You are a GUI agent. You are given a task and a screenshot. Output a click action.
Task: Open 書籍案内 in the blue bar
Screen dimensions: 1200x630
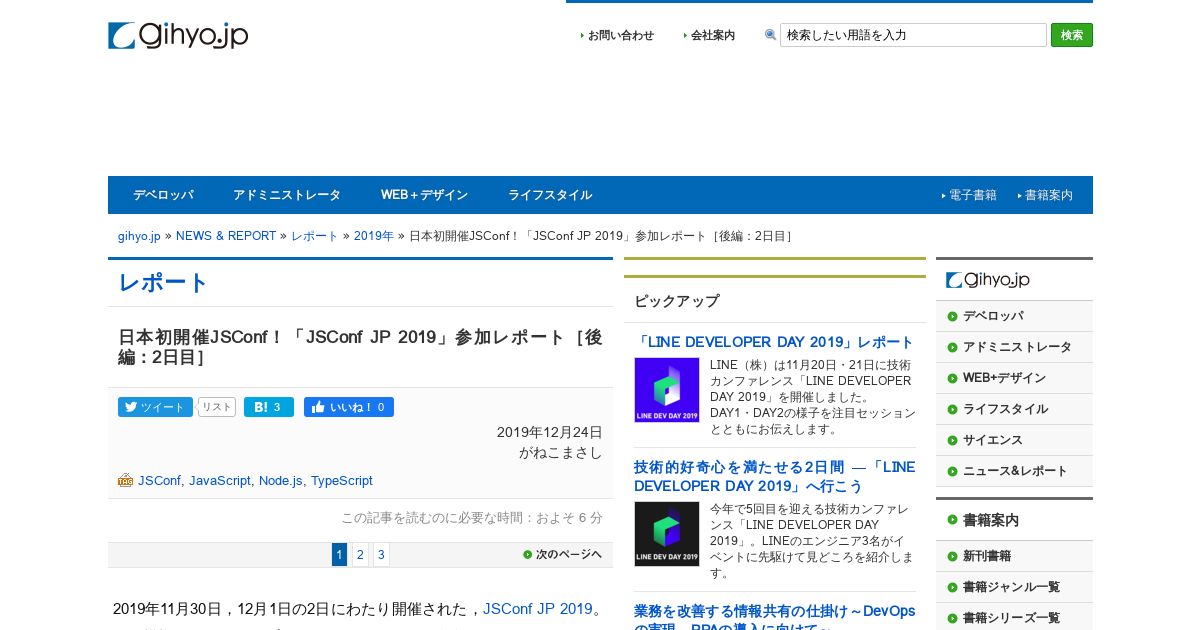tap(1048, 195)
